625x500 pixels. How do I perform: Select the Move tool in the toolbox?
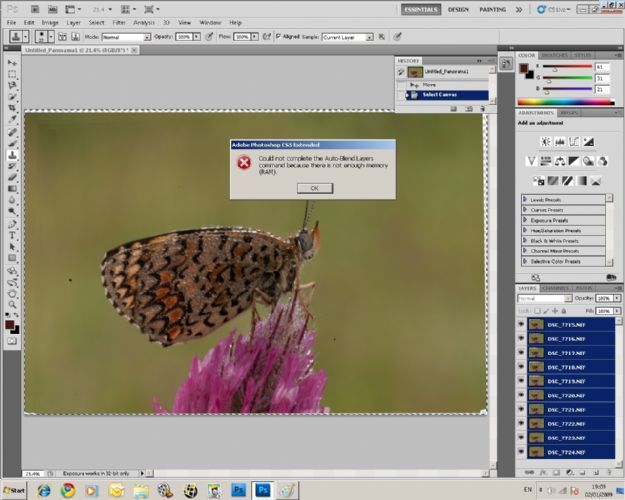(x=12, y=61)
